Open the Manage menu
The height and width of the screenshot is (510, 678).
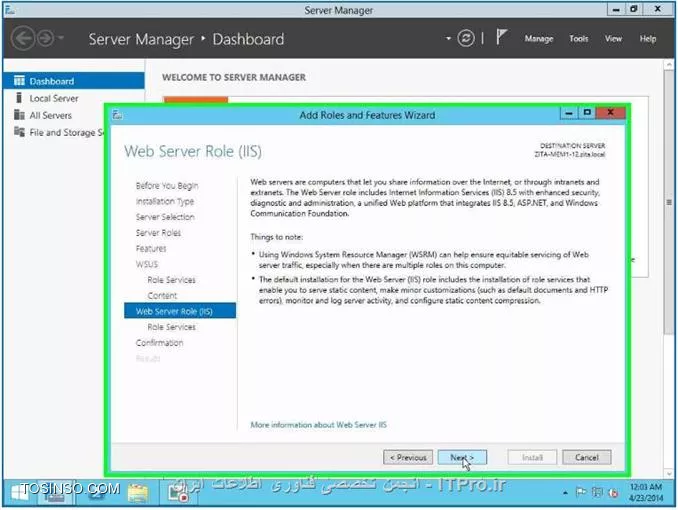click(539, 38)
